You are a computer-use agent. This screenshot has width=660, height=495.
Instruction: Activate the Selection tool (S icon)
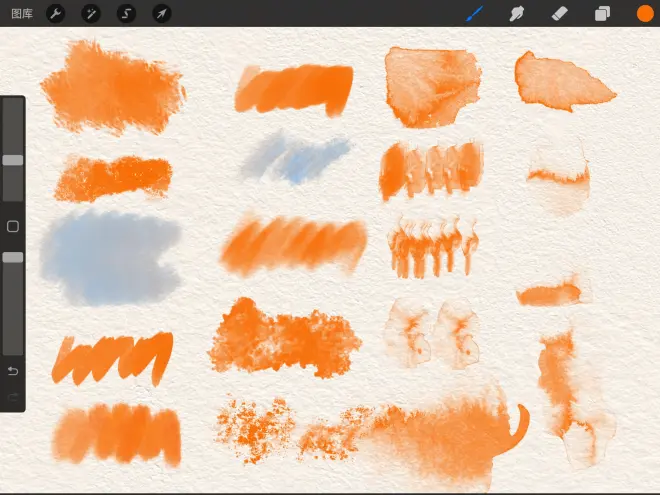(126, 14)
